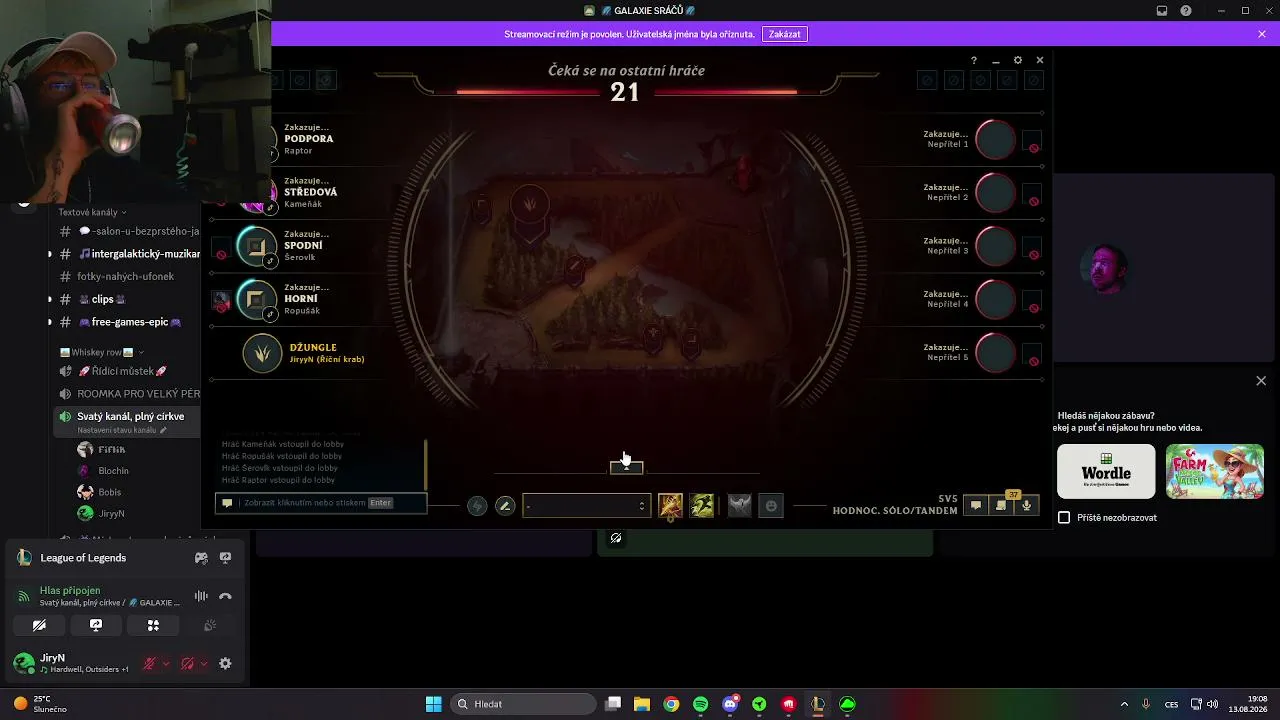The width and height of the screenshot is (1280, 720).
Task: Open the rune page dropdown
Action: pyautogui.click(x=586, y=506)
